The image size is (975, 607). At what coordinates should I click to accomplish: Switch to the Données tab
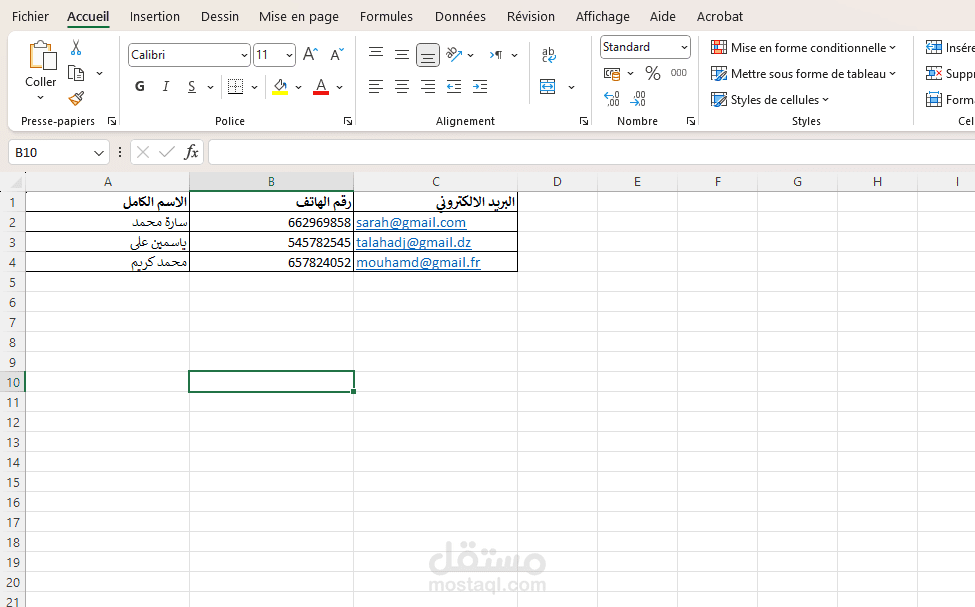(460, 17)
